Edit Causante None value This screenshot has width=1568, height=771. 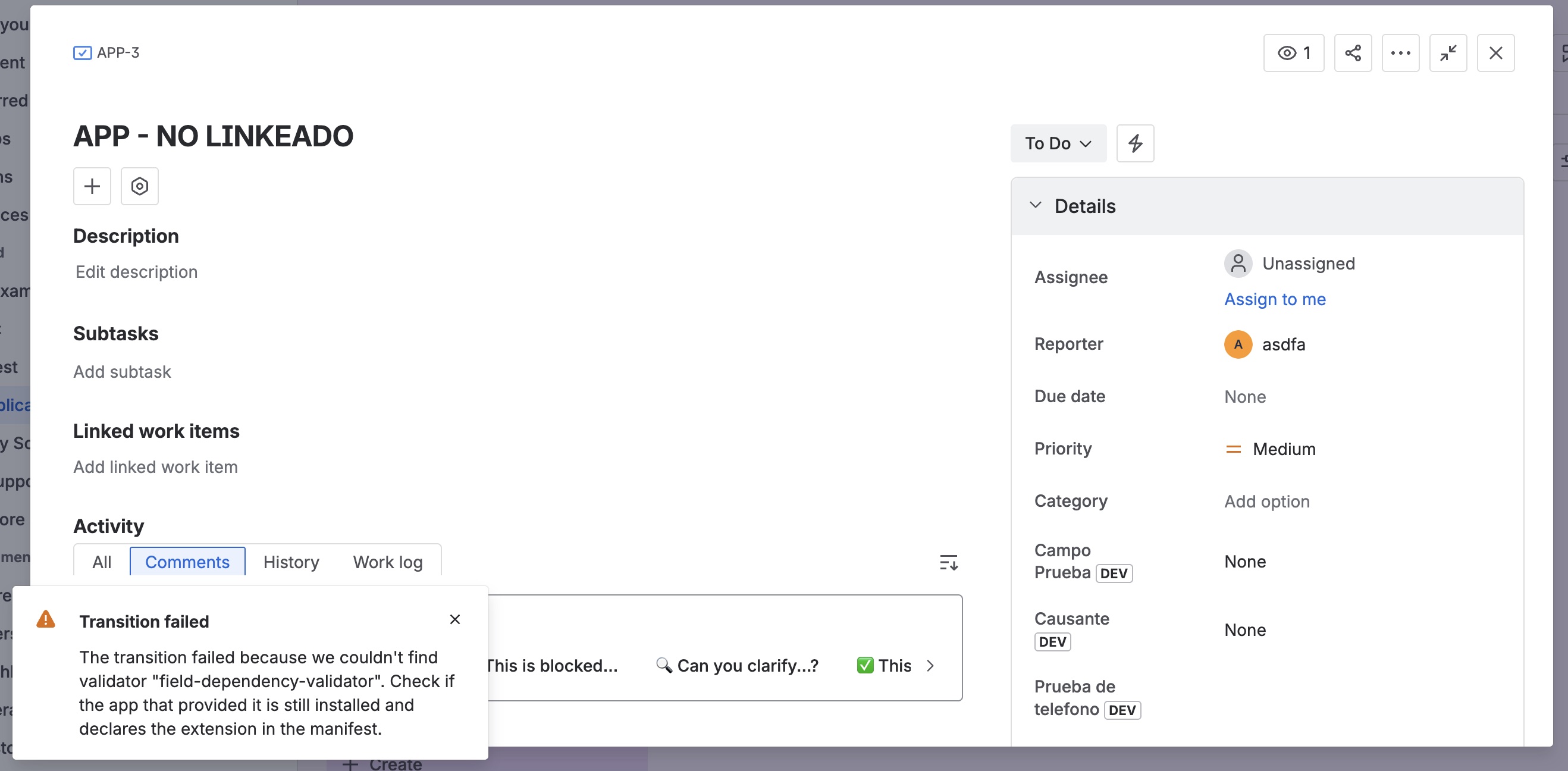[1245, 630]
